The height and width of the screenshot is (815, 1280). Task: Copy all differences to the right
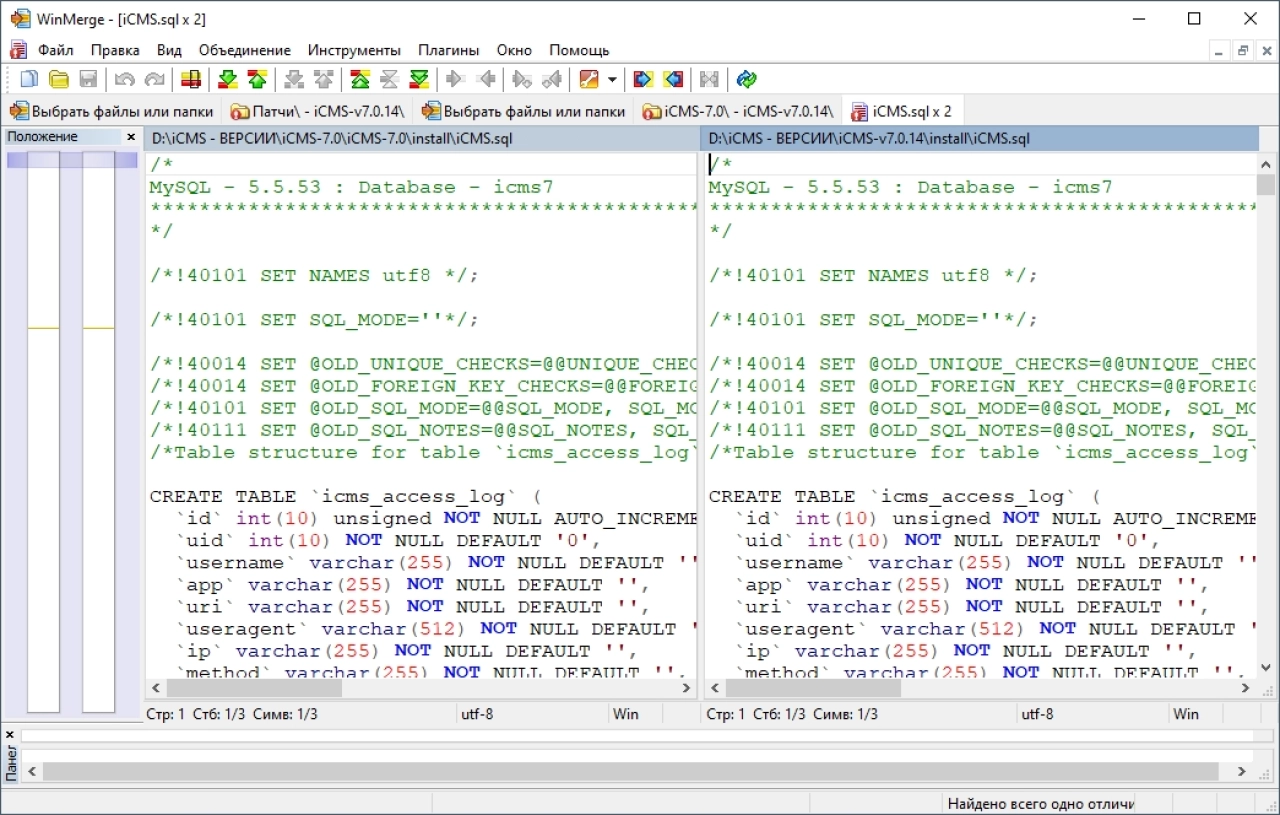(x=643, y=79)
